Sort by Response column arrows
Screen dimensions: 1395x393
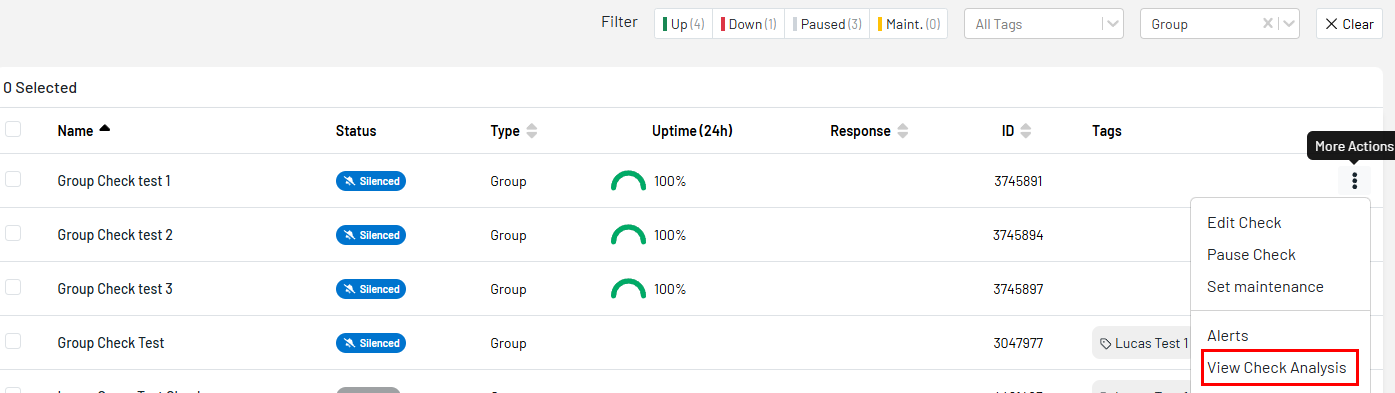coord(903,131)
